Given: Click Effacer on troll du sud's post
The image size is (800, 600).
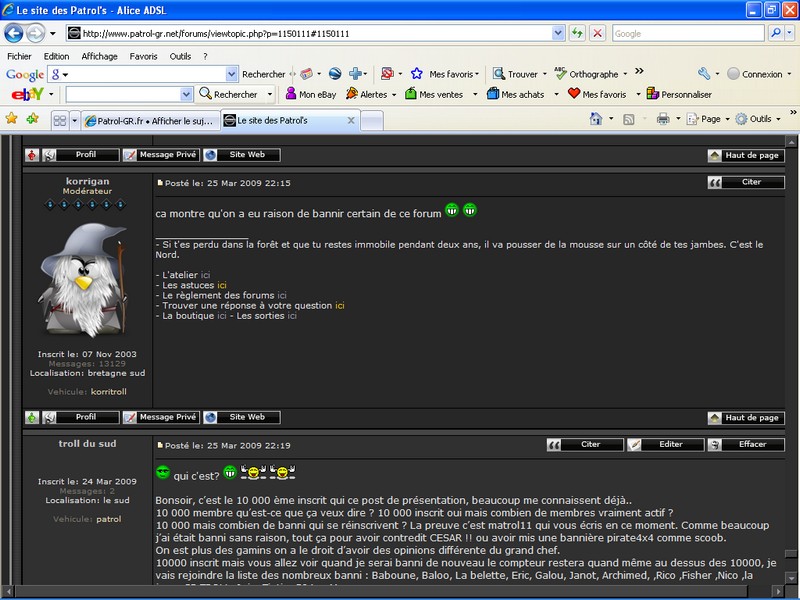Looking at the screenshot, I should [x=746, y=445].
